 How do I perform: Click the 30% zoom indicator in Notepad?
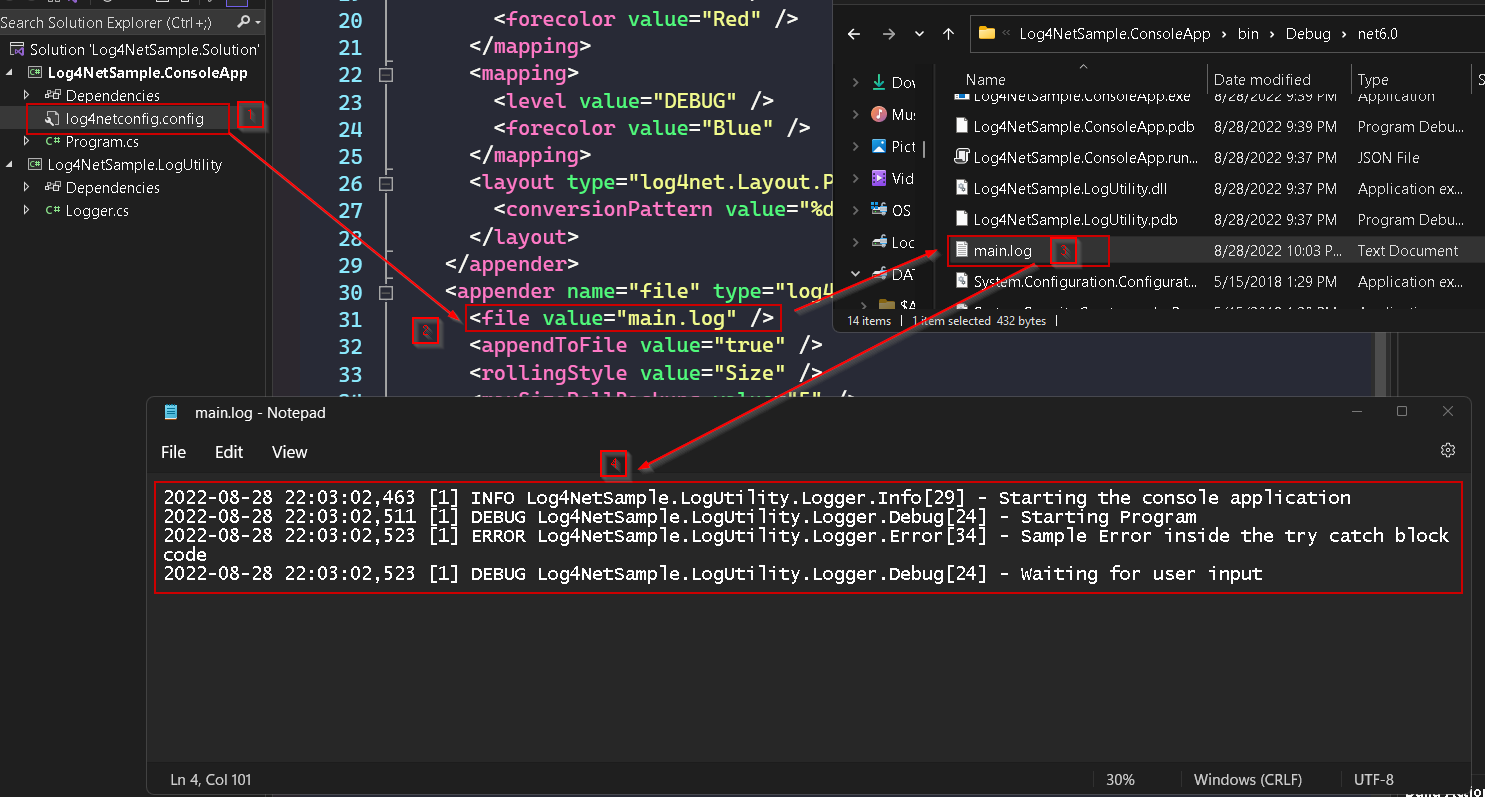pos(1120,779)
